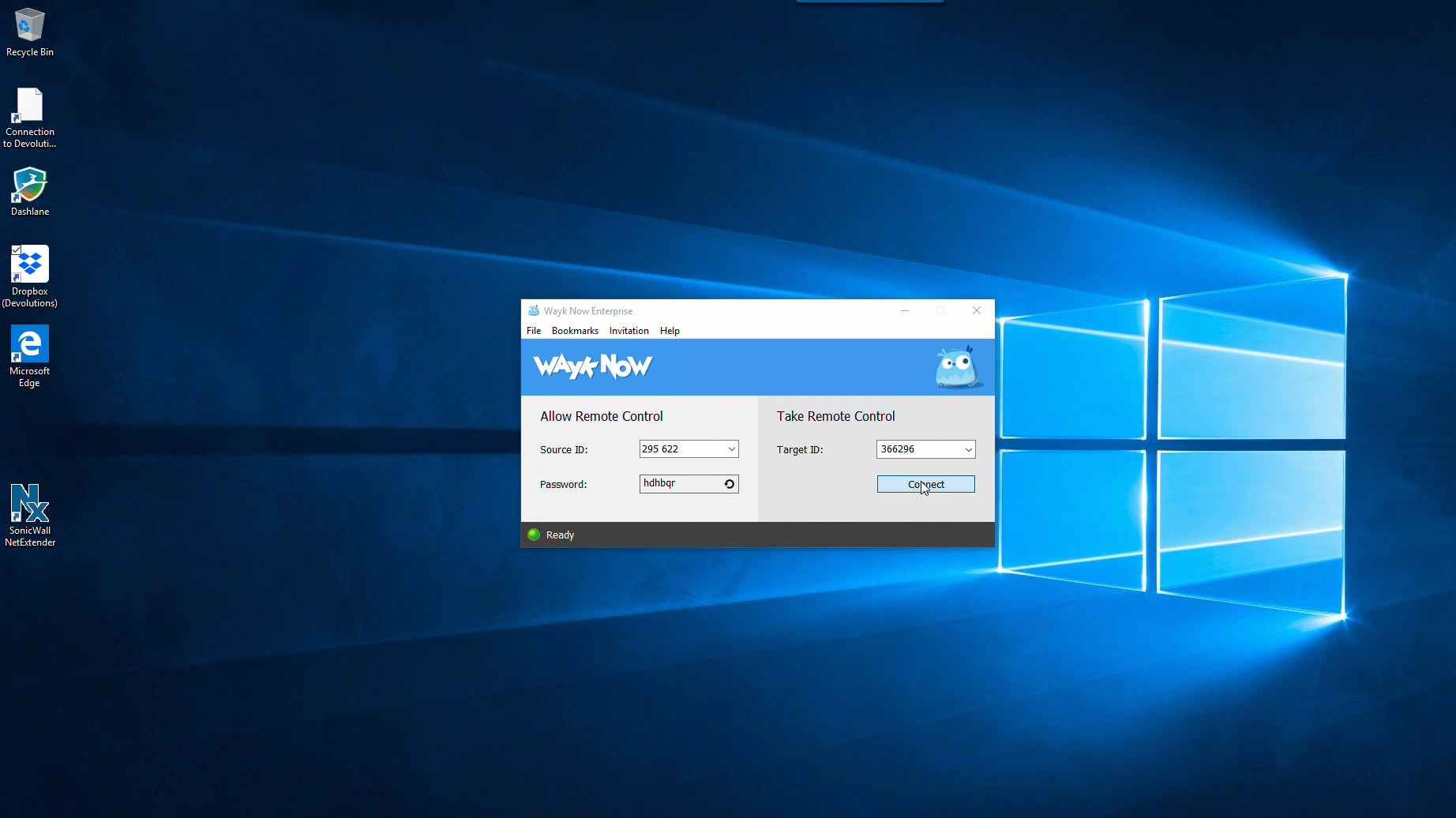The width and height of the screenshot is (1456, 818).
Task: Click the Target ID text box
Action: point(918,449)
